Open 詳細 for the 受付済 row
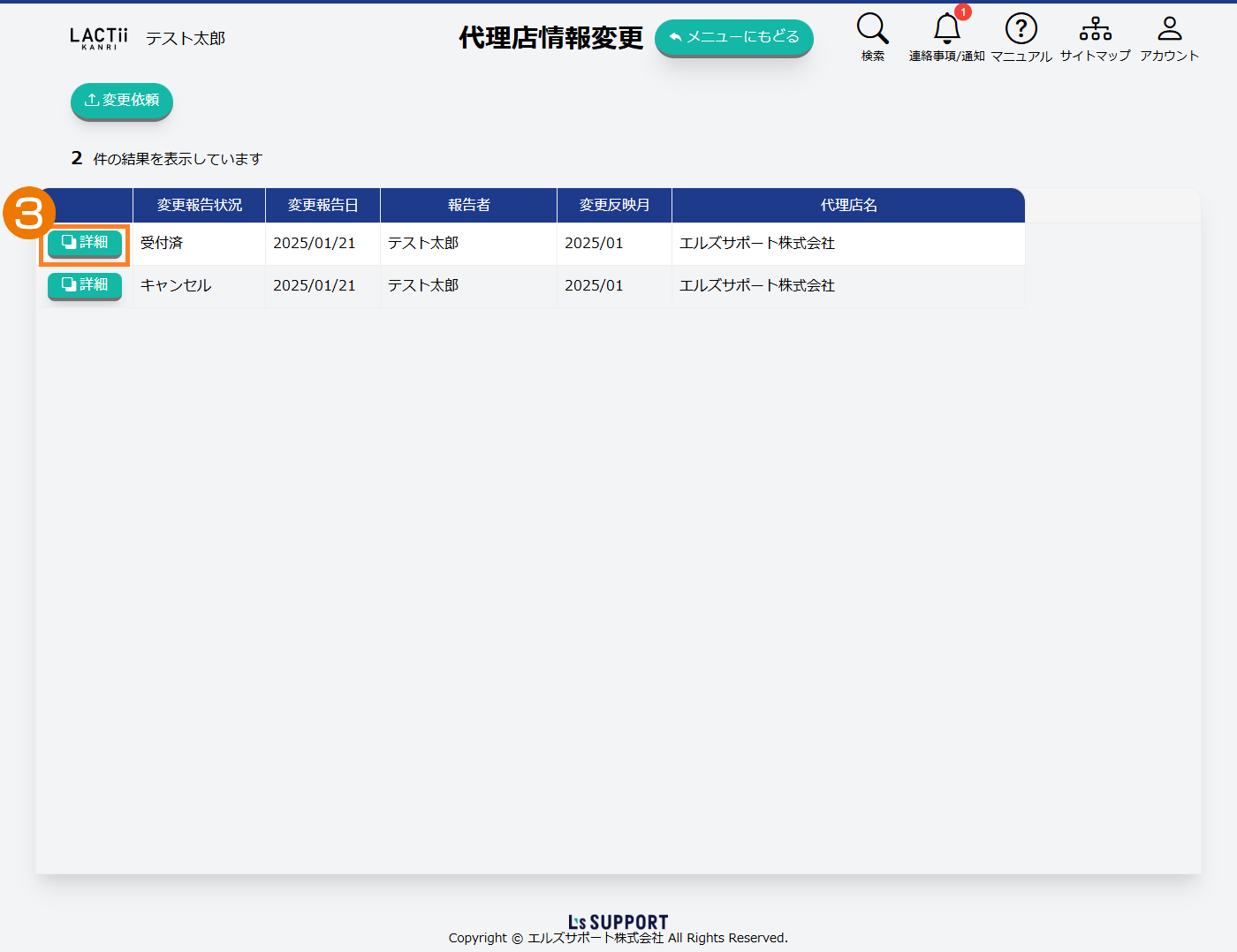Image resolution: width=1237 pixels, height=952 pixels. click(x=85, y=243)
